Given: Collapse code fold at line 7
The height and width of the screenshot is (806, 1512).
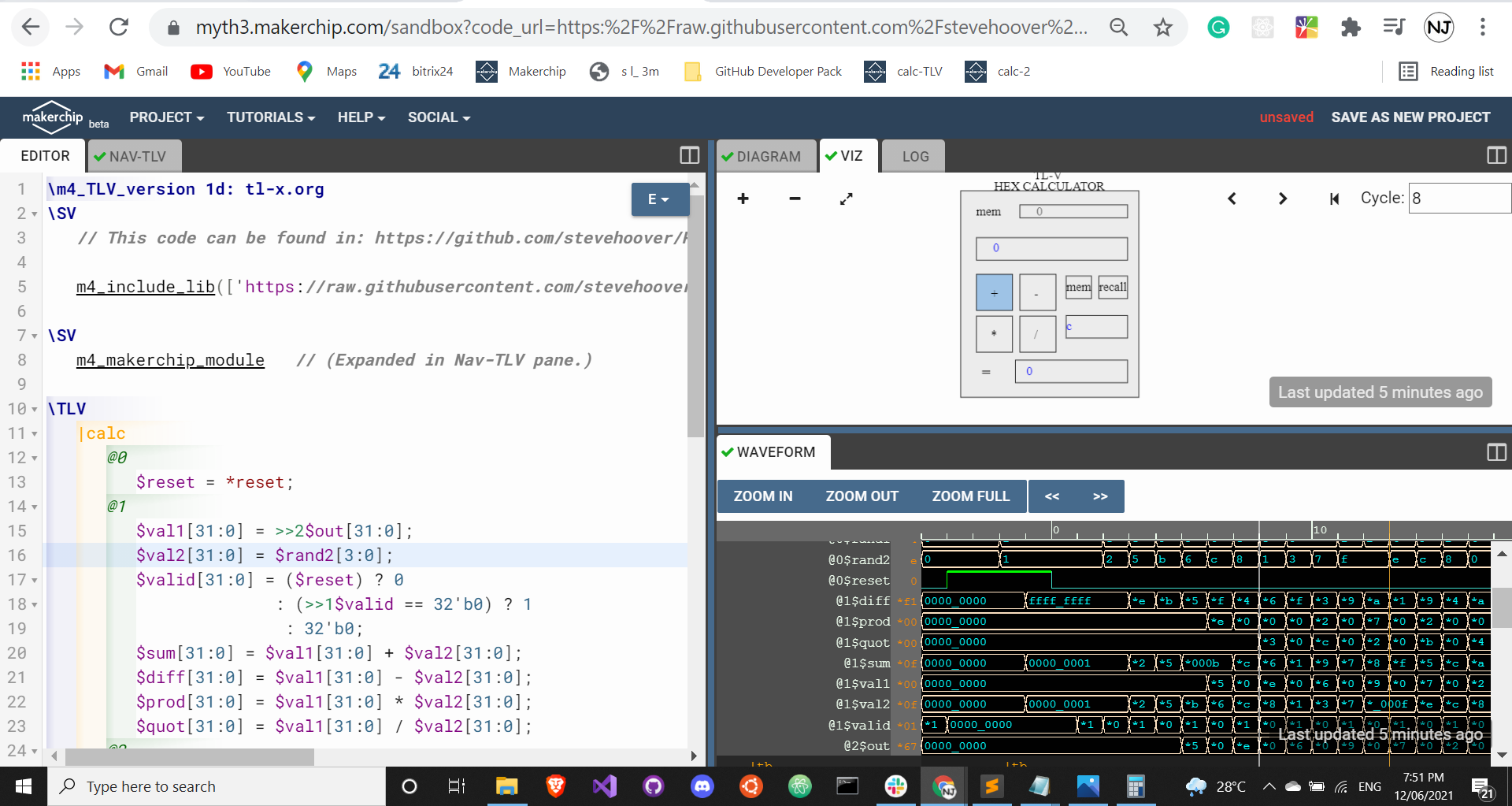Looking at the screenshot, I should (35, 336).
